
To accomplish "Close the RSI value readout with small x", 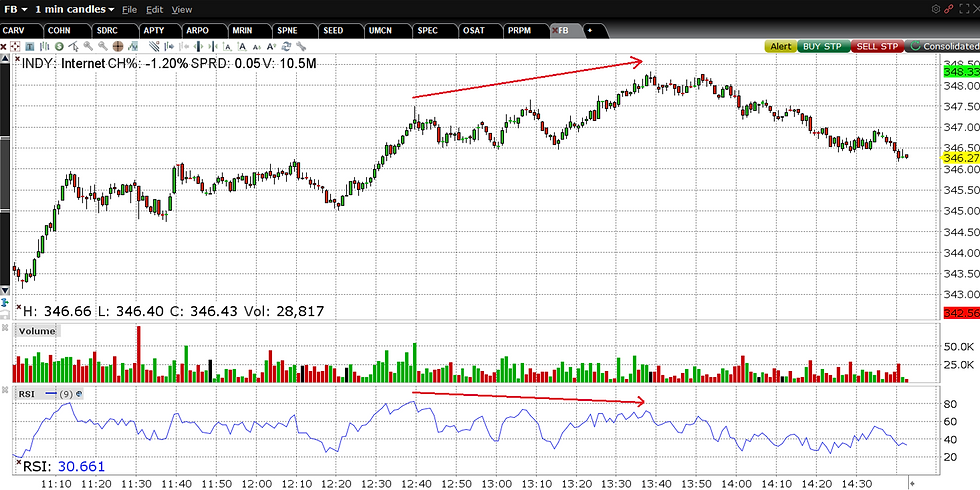I will (19, 462).
